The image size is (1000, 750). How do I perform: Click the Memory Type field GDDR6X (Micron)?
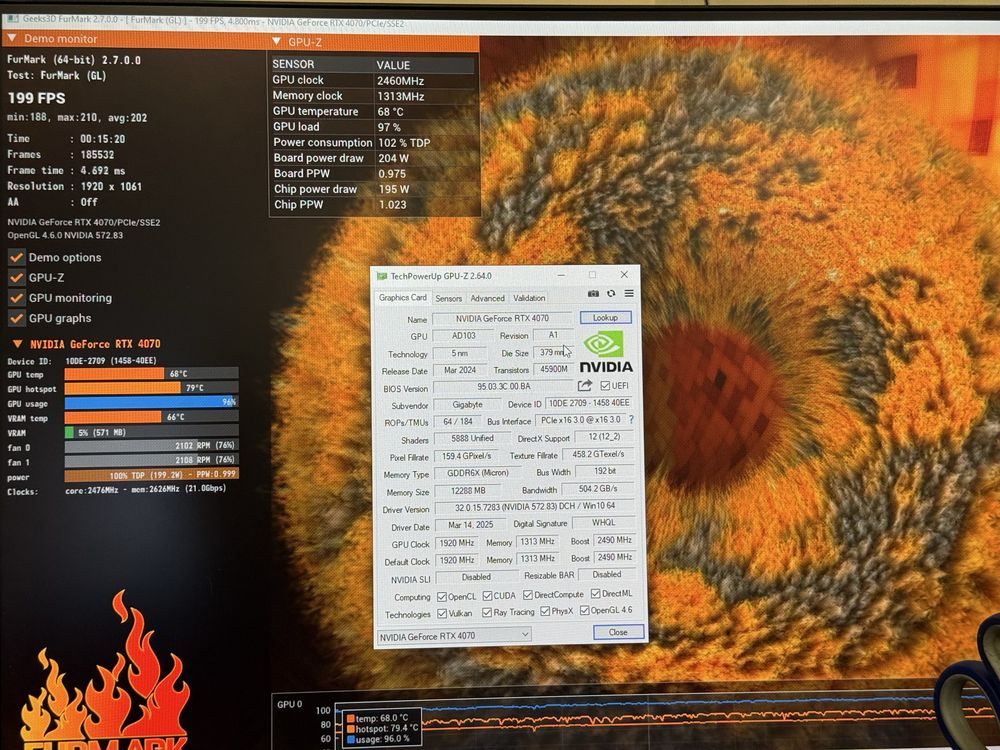(x=477, y=473)
